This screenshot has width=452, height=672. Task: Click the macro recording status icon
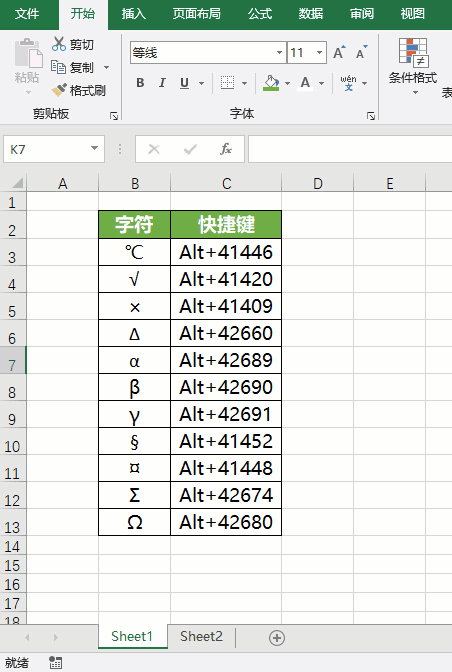[x=55, y=662]
